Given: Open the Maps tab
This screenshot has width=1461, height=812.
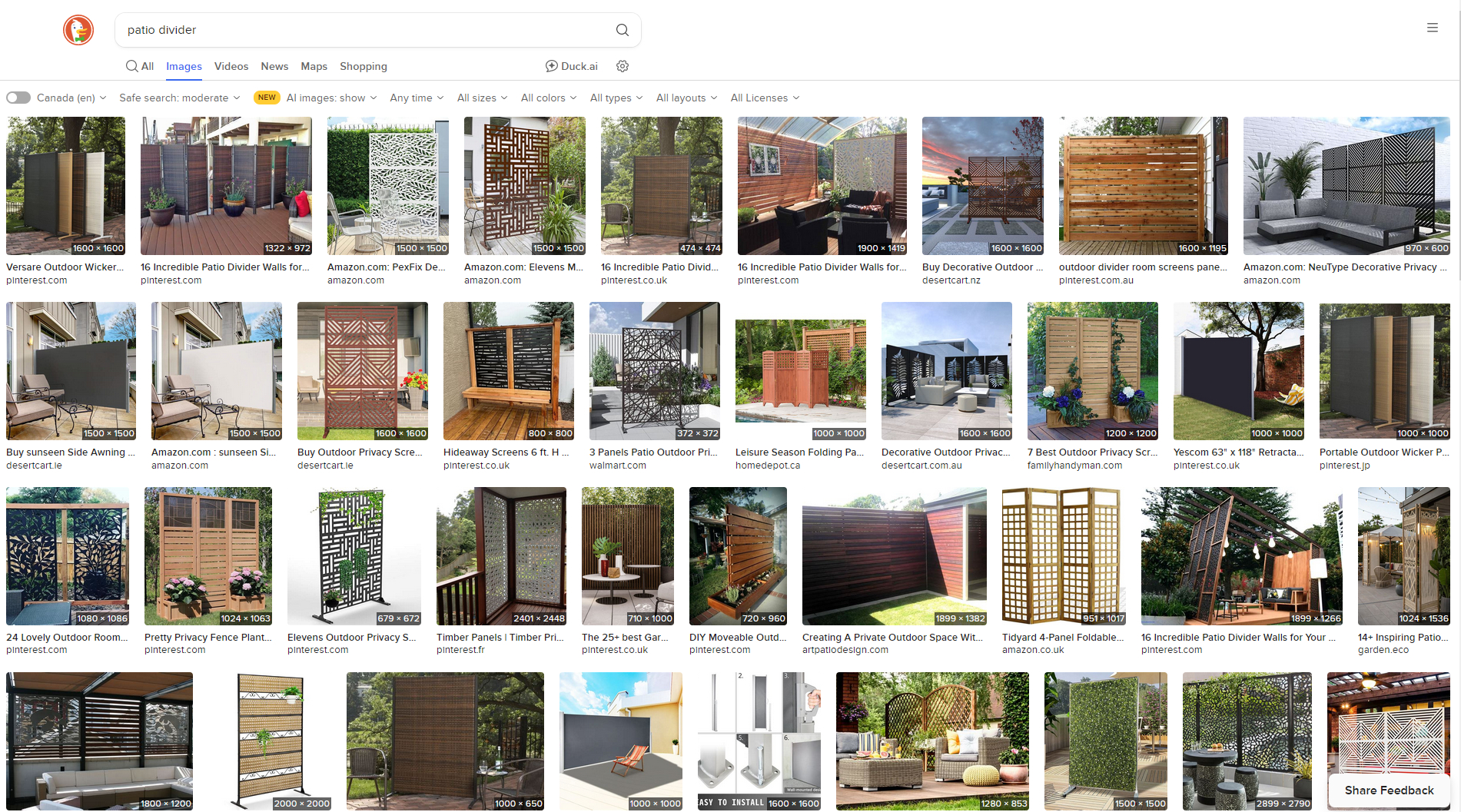Looking at the screenshot, I should (x=314, y=66).
